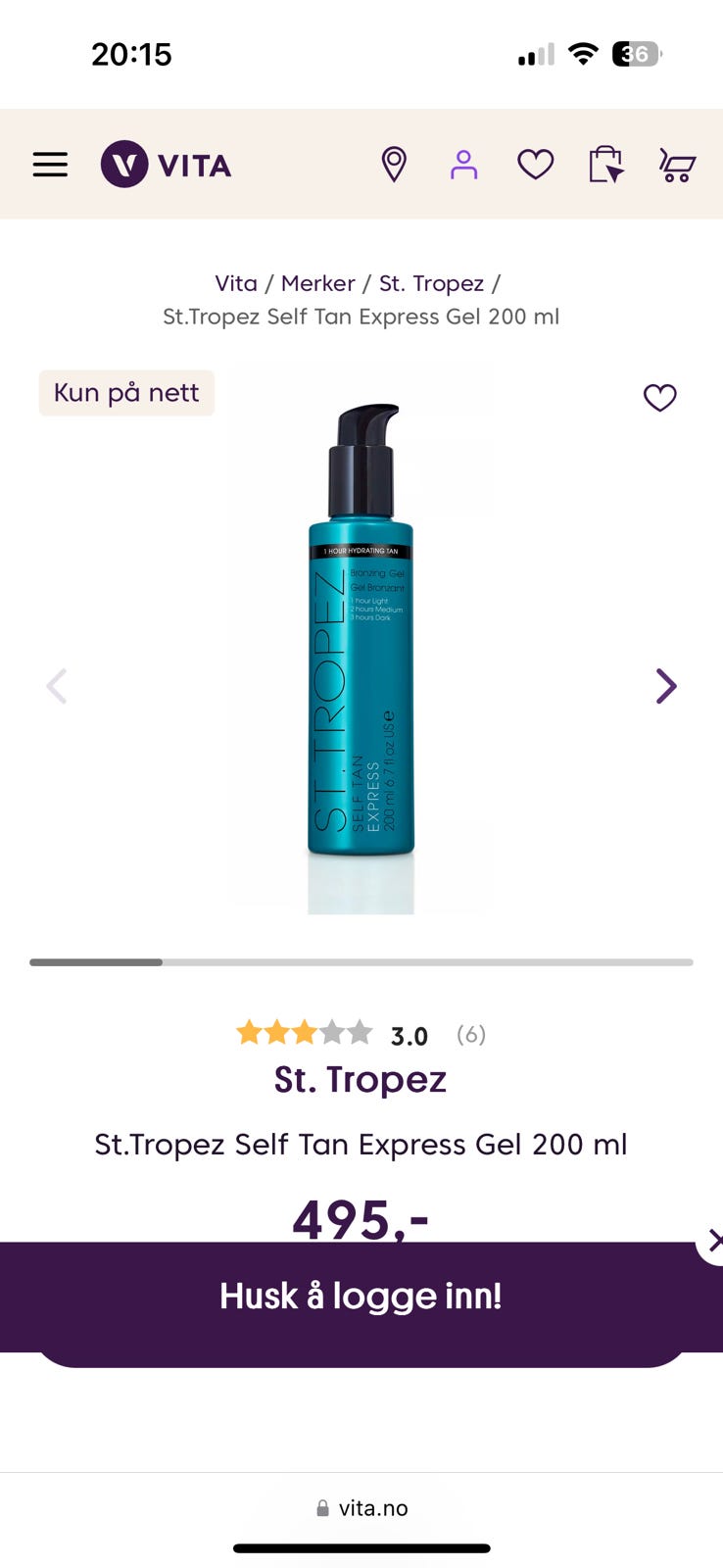Screen dimensions: 723x1568
Task: Open the favorites heart in header
Action: pyautogui.click(x=535, y=165)
